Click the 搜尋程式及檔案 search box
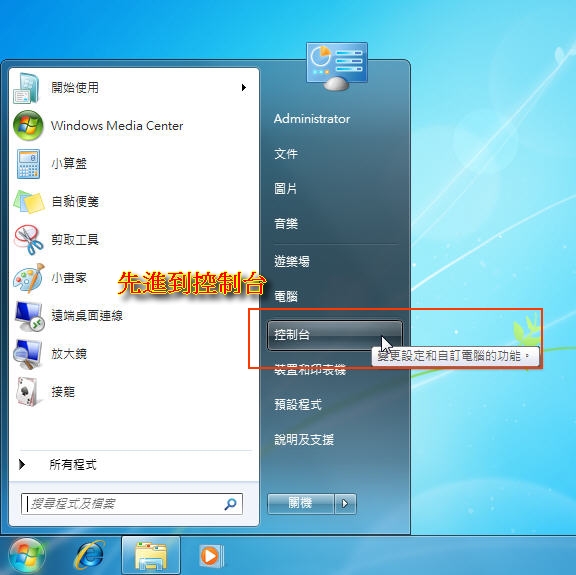The image size is (576, 575). tap(132, 504)
